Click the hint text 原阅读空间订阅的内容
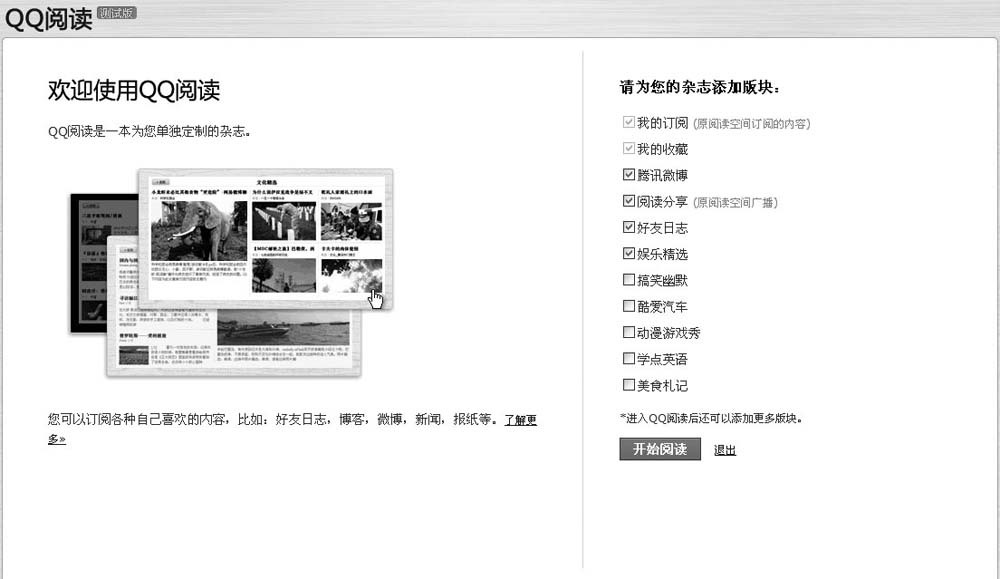 pos(752,124)
